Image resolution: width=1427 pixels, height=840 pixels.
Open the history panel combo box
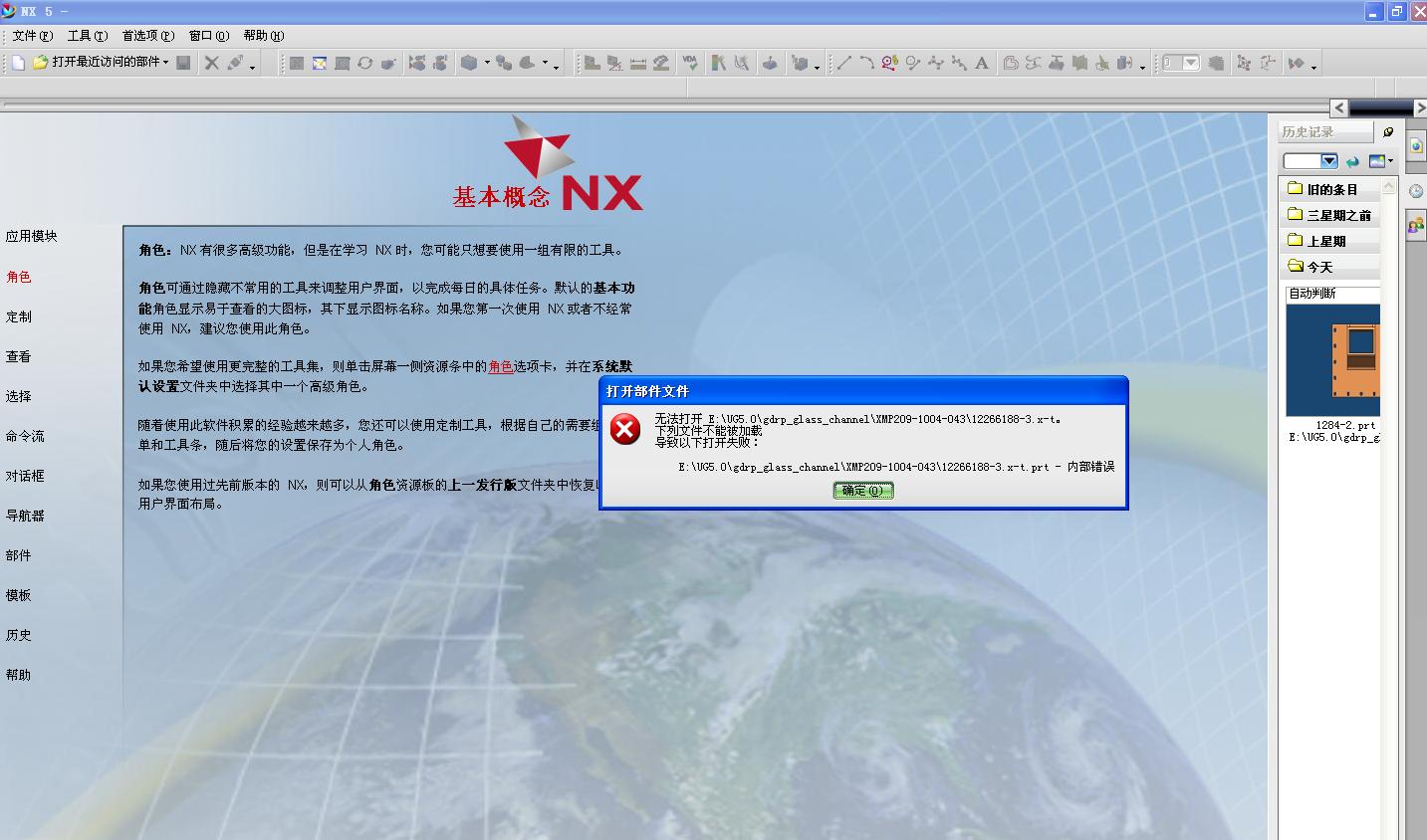pyautogui.click(x=1310, y=161)
